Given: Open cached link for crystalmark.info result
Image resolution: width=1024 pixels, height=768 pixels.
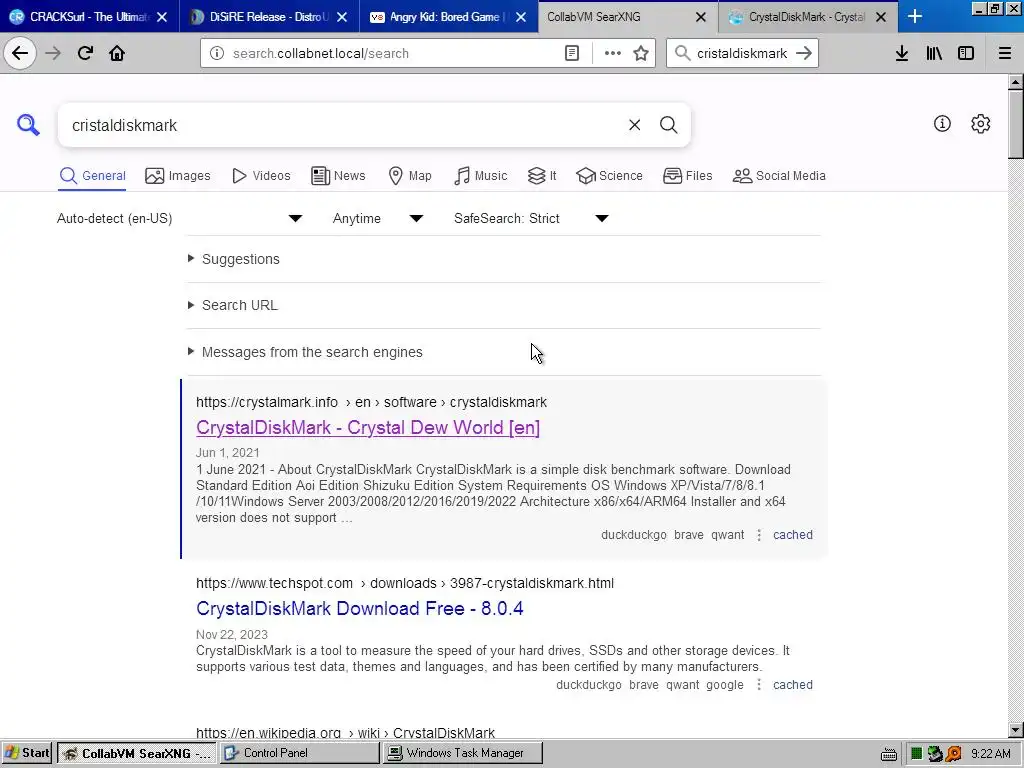Looking at the screenshot, I should (x=793, y=534).
